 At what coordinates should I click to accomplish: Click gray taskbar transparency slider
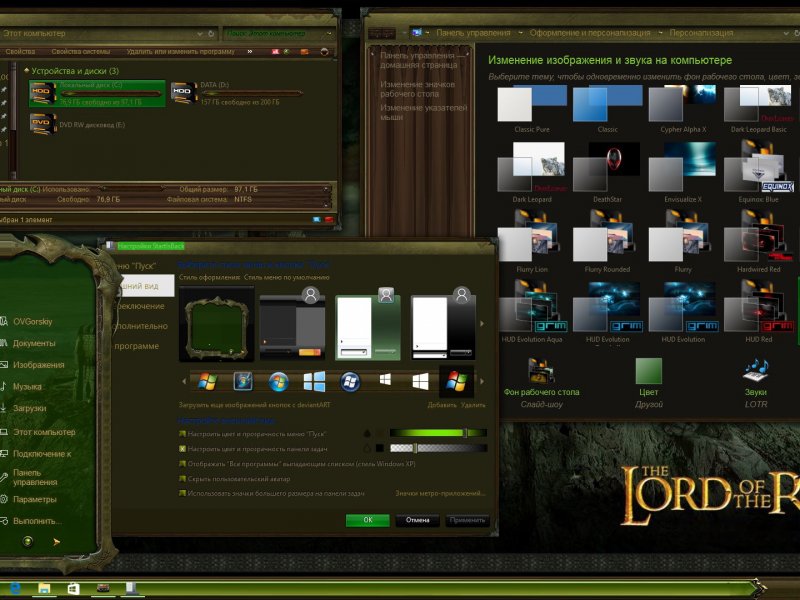438,448
